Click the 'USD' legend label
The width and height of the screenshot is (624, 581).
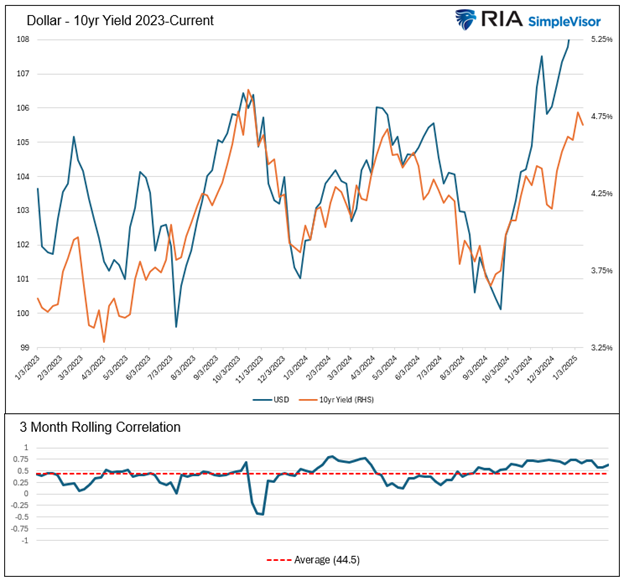coord(281,400)
